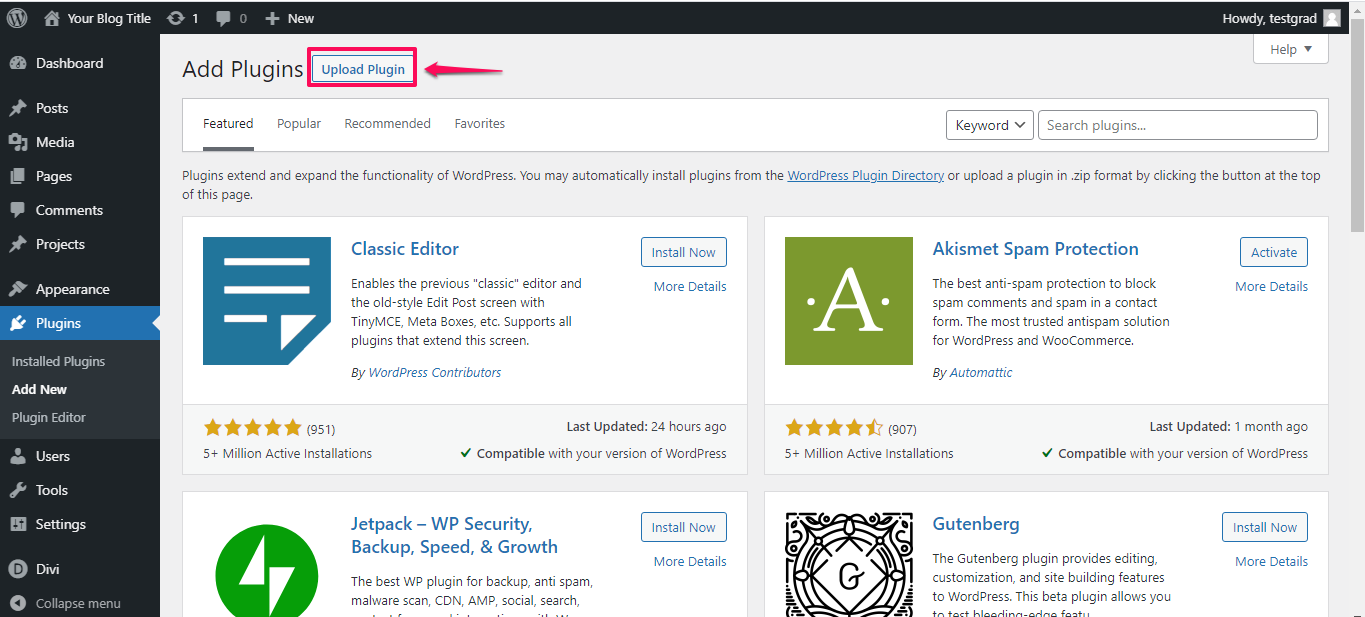This screenshot has width=1365, height=617.
Task: Click the Dashboard icon in the sidebar
Action: point(20,63)
